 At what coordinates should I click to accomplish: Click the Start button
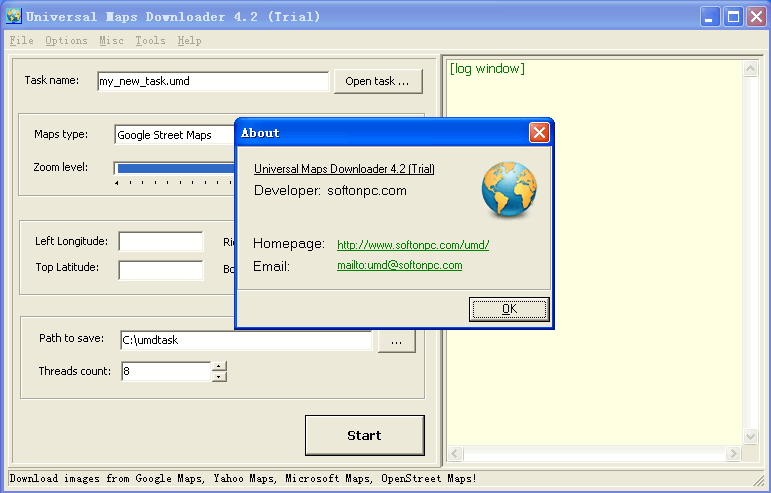[364, 435]
